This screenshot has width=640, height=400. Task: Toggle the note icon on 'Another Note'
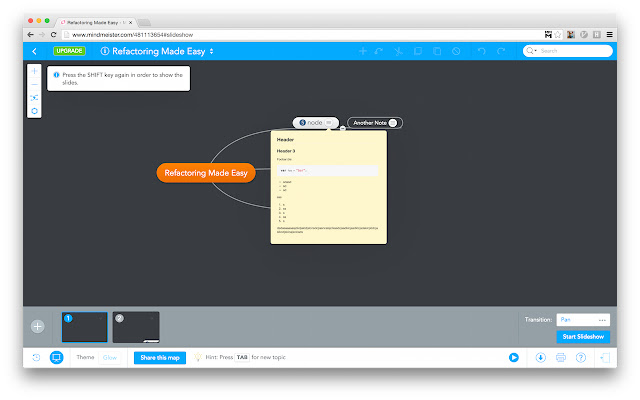[393, 123]
